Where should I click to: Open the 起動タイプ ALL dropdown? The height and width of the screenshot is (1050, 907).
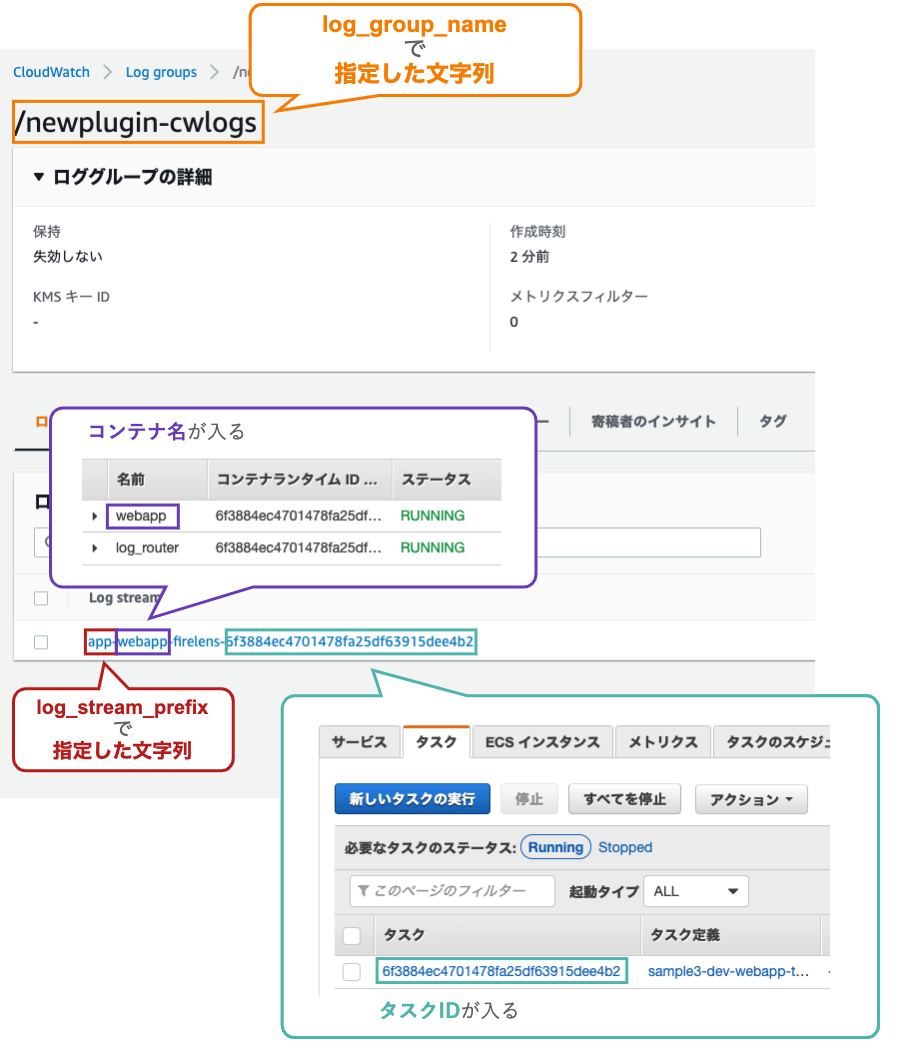click(x=696, y=891)
